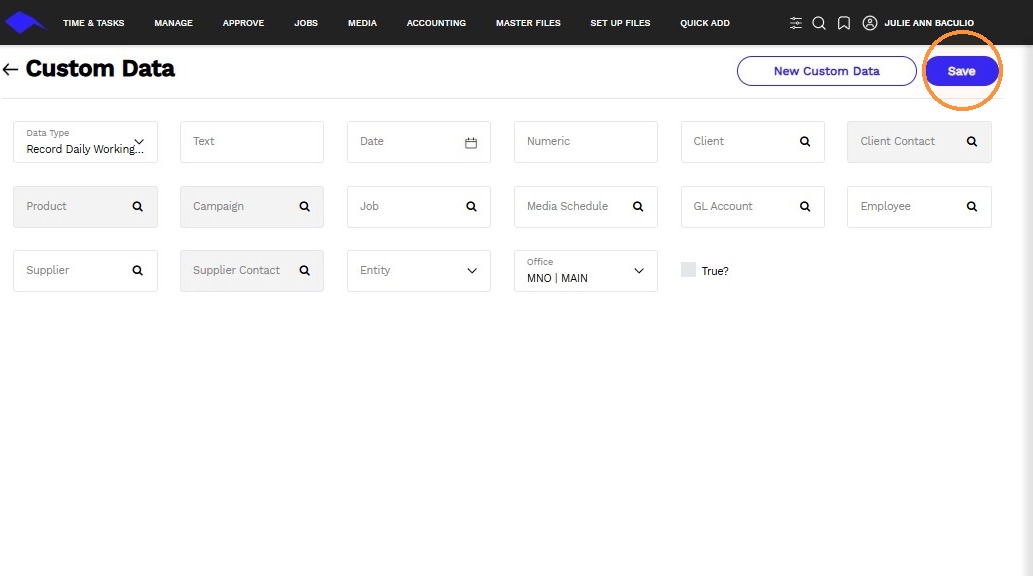Click the Supplier search magnifier
The width and height of the screenshot is (1033, 576).
pos(138,270)
